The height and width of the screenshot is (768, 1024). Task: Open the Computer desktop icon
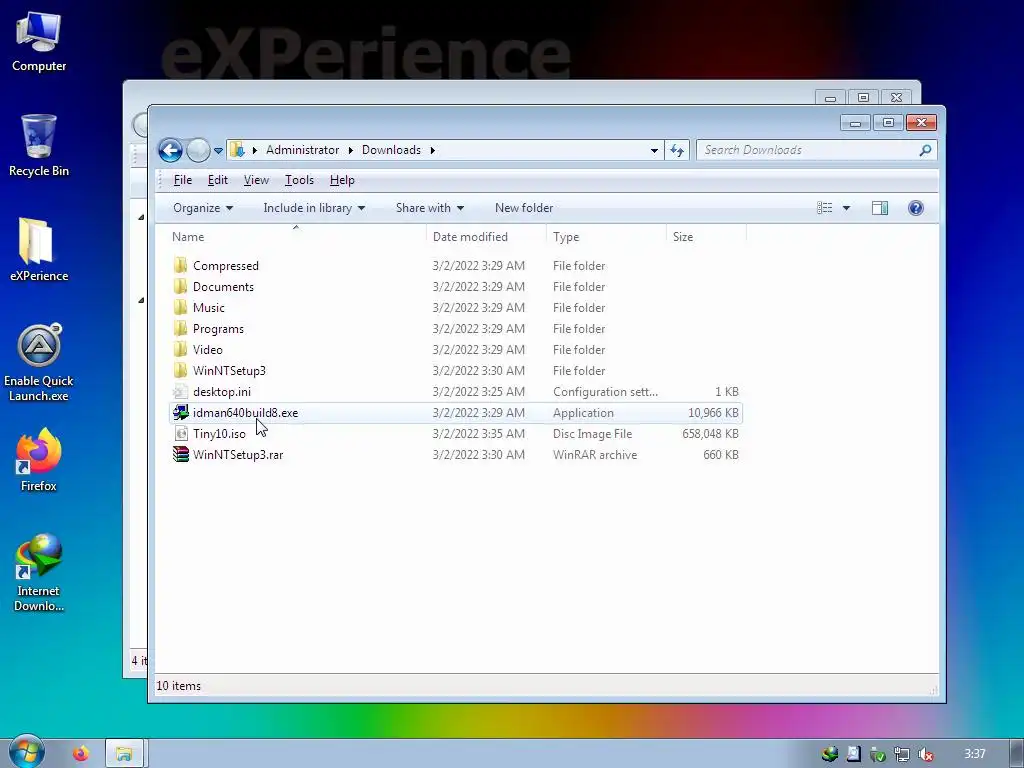point(39,40)
